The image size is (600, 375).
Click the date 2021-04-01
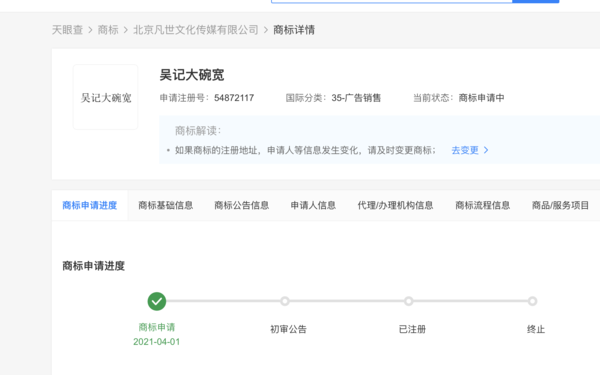[157, 342]
